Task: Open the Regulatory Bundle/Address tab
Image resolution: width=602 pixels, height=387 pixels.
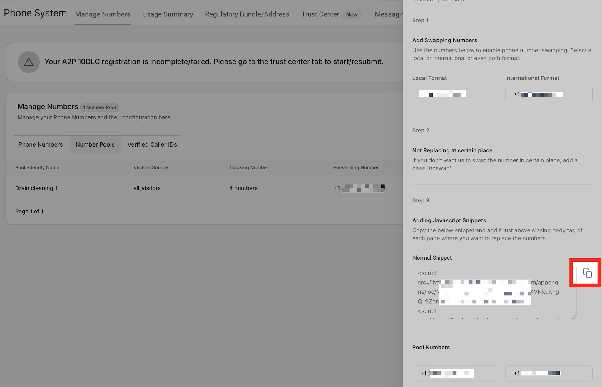Action: click(247, 14)
